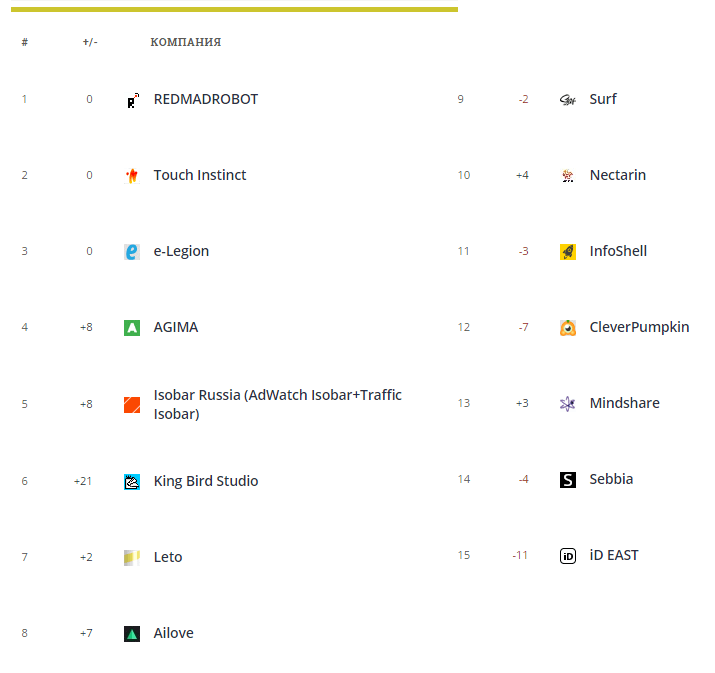Click the iD EAST logo icon
Viewport: 715px width, 673px height.
568,556
